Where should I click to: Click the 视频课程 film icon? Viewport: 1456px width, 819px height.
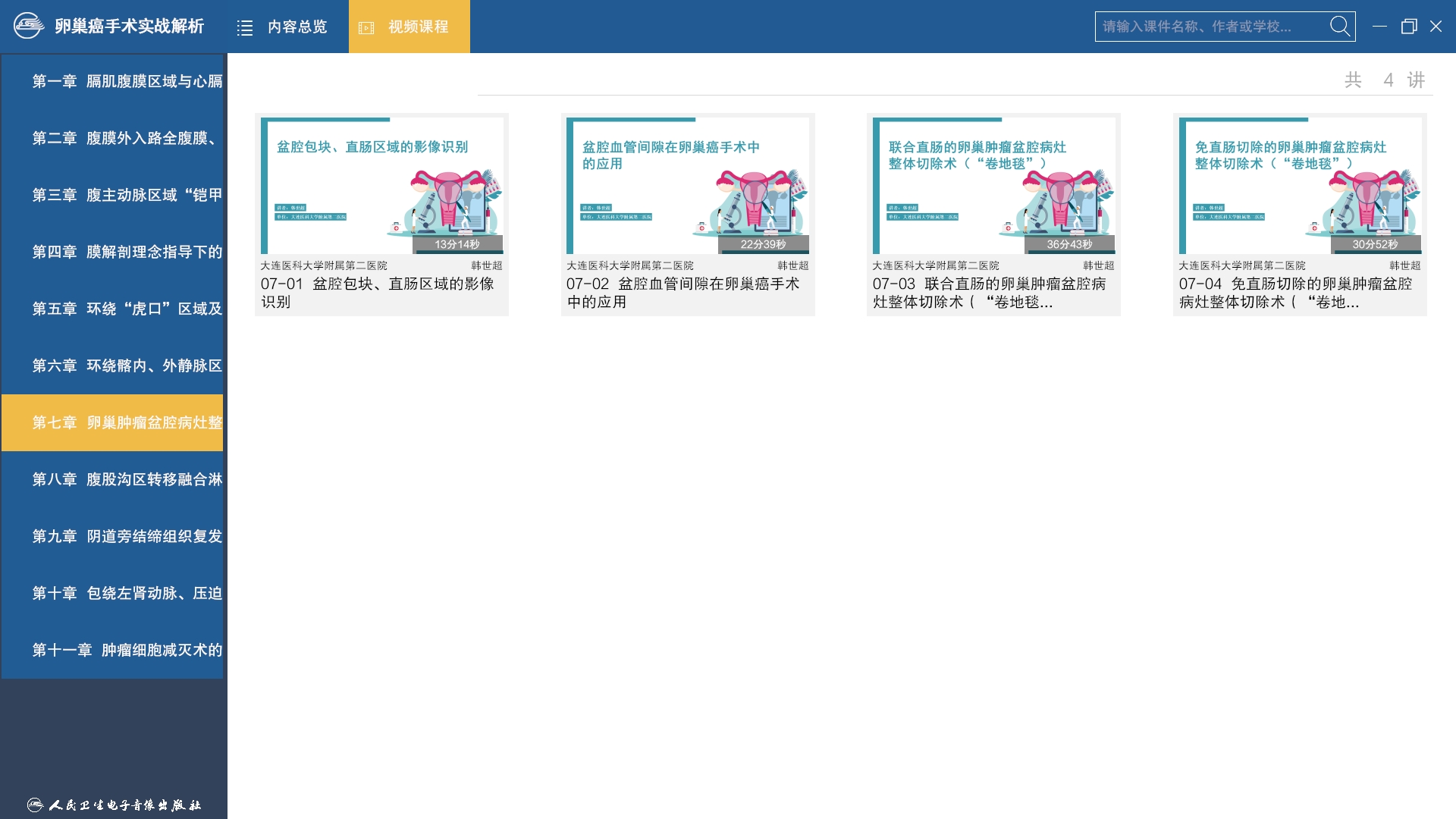pyautogui.click(x=366, y=28)
